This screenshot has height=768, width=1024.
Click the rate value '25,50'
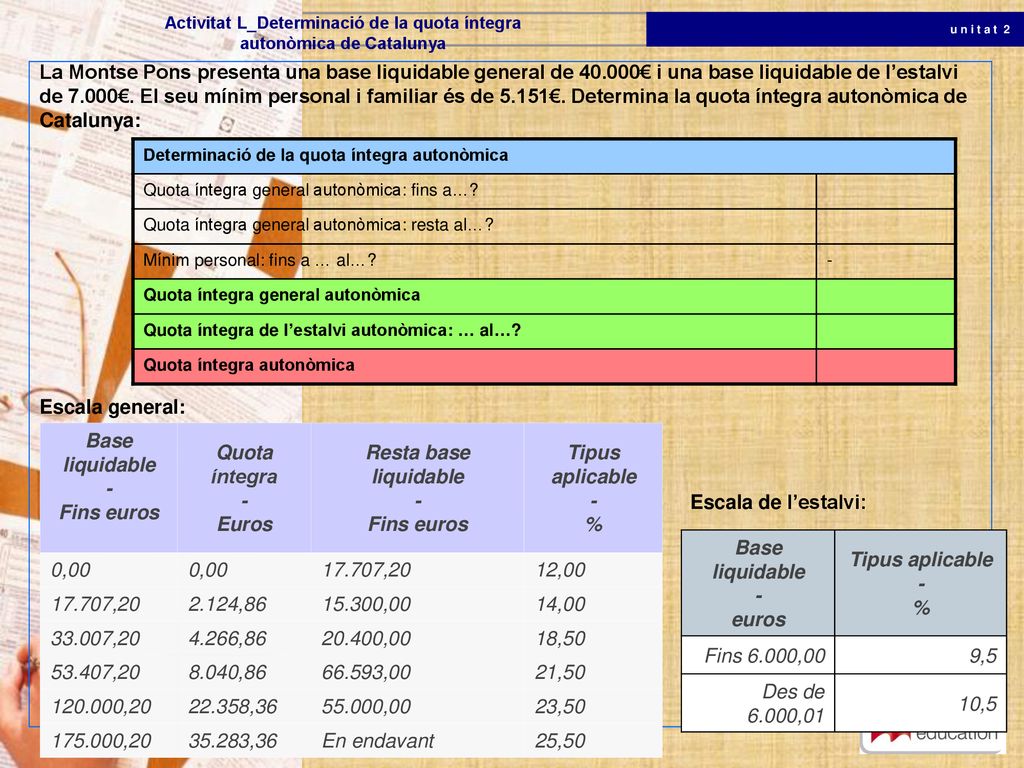560,741
